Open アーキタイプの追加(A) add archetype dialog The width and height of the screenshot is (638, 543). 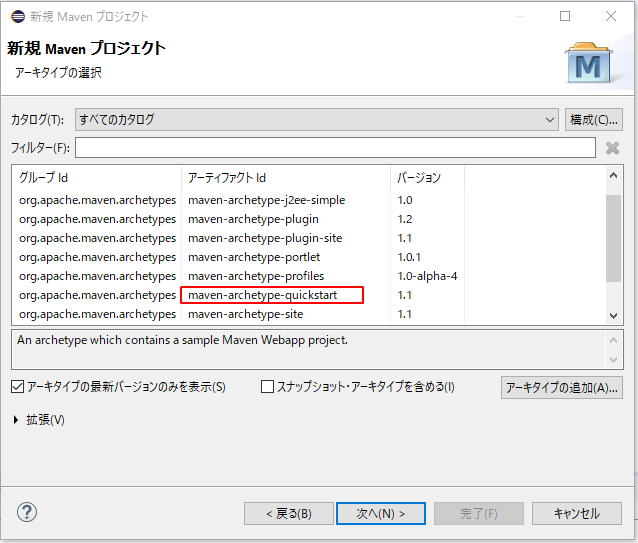[x=561, y=387]
